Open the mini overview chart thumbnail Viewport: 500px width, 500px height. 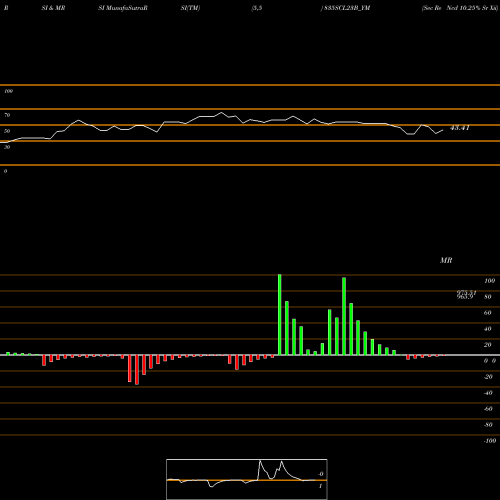pos(247,479)
